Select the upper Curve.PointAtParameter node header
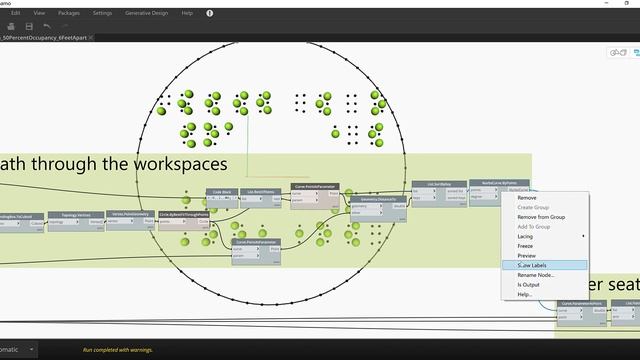Screen dimensions: 640x360 315,187
